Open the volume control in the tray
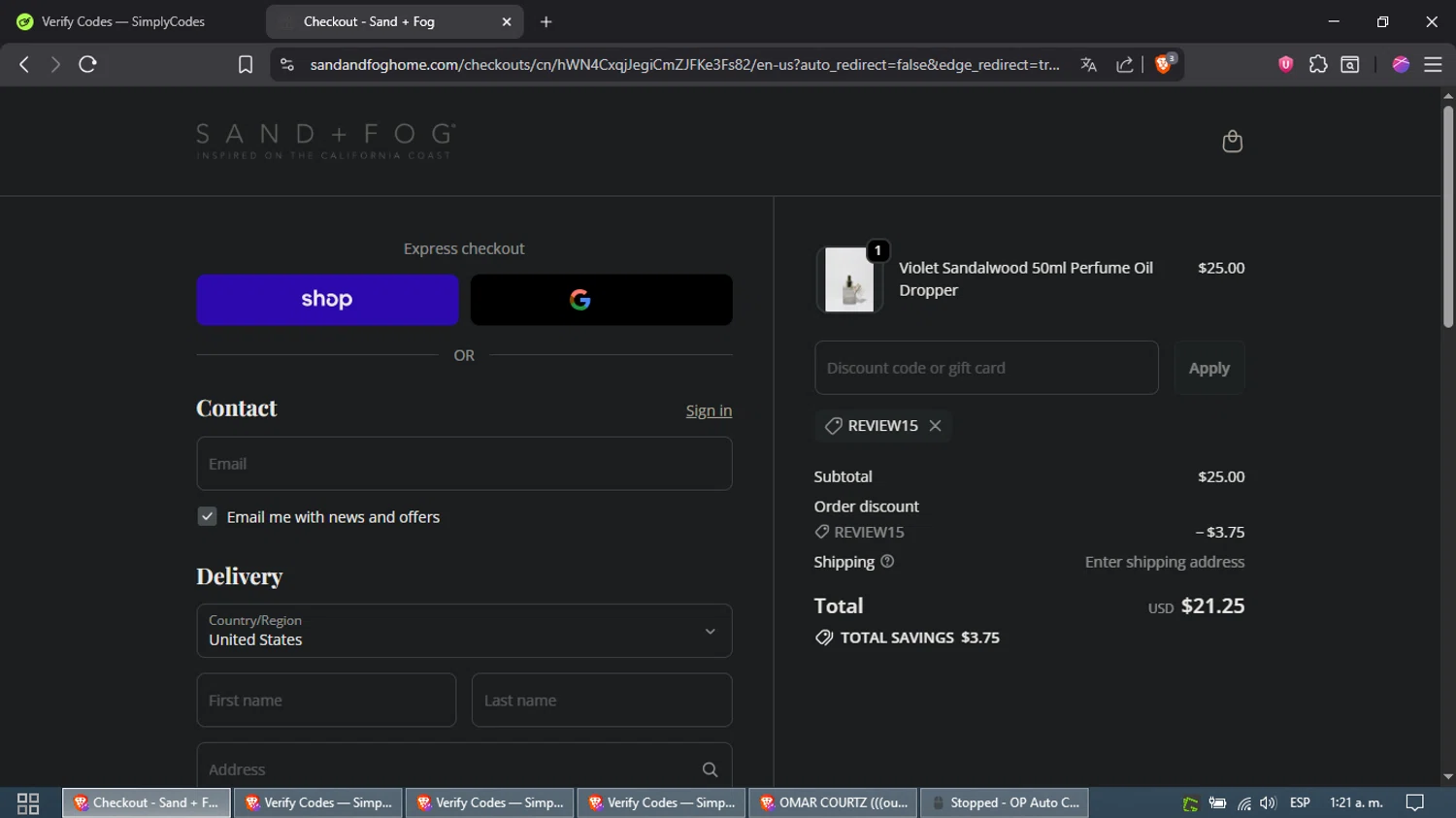This screenshot has height=818, width=1456. [1268, 802]
